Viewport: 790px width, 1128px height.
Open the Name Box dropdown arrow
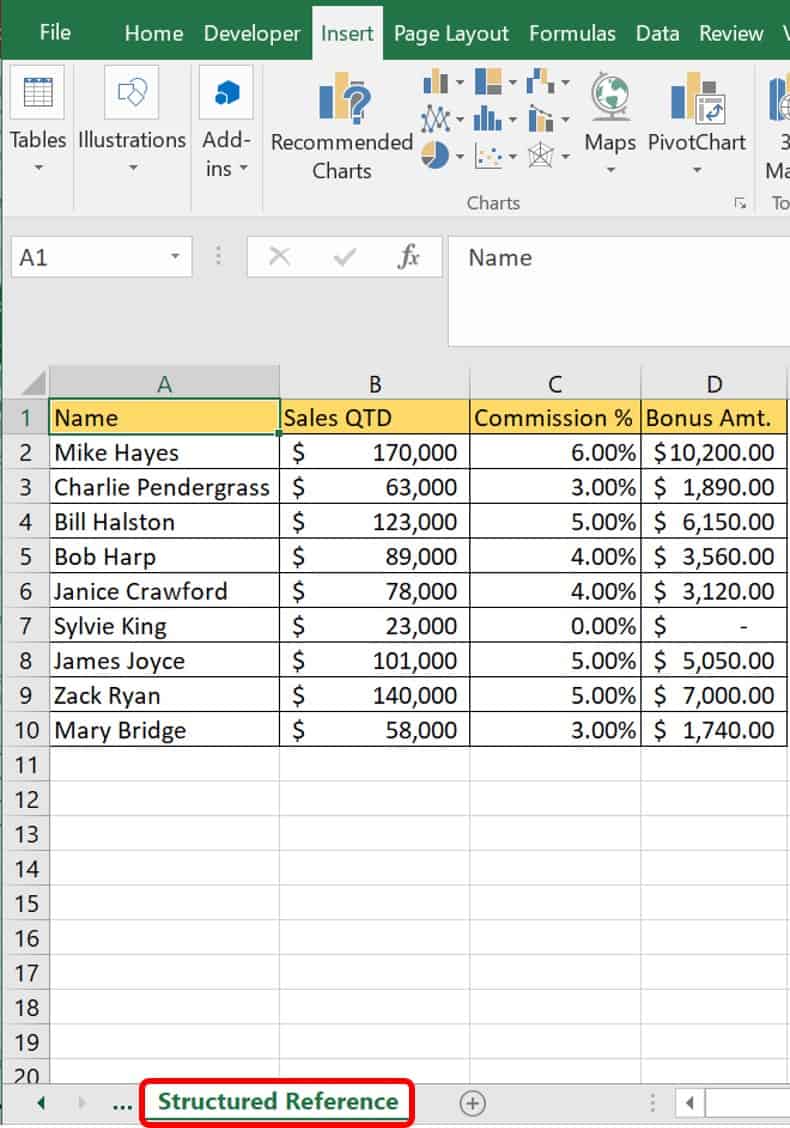[x=175, y=257]
